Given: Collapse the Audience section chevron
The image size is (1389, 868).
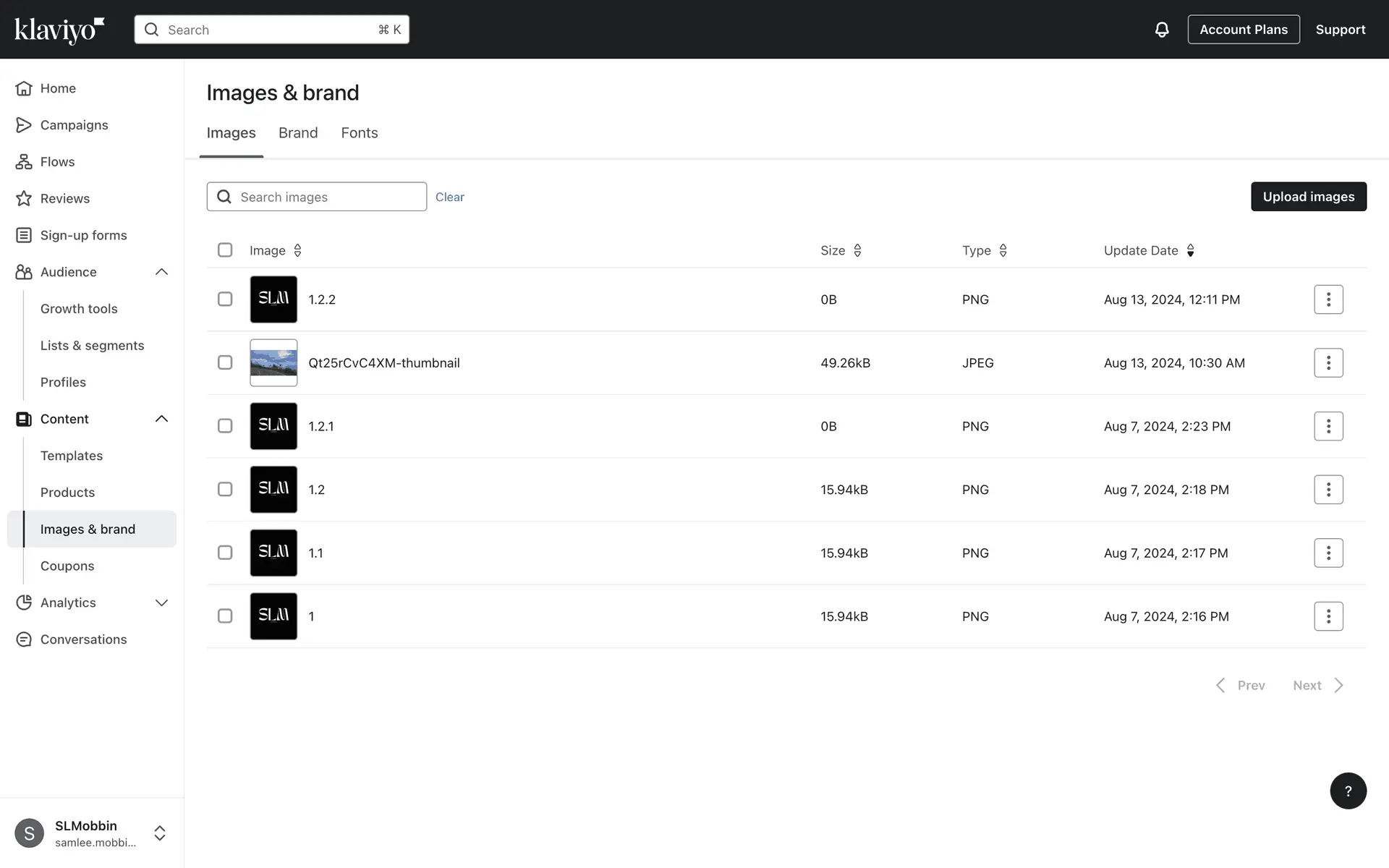Looking at the screenshot, I should click(x=161, y=272).
